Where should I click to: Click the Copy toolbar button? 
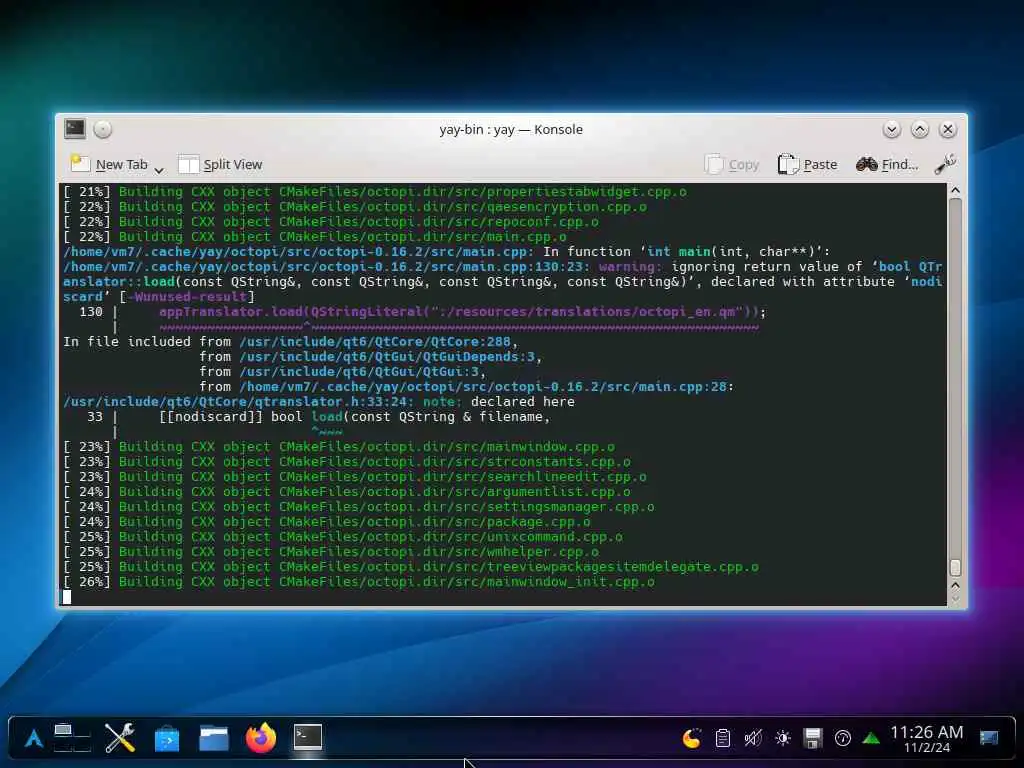point(731,165)
